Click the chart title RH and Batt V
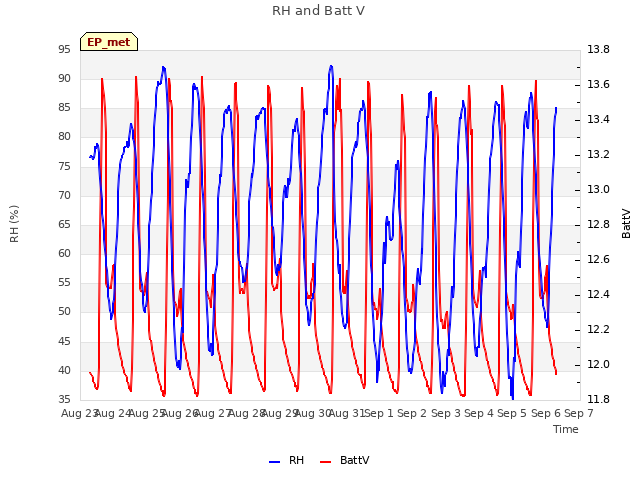 [318, 11]
